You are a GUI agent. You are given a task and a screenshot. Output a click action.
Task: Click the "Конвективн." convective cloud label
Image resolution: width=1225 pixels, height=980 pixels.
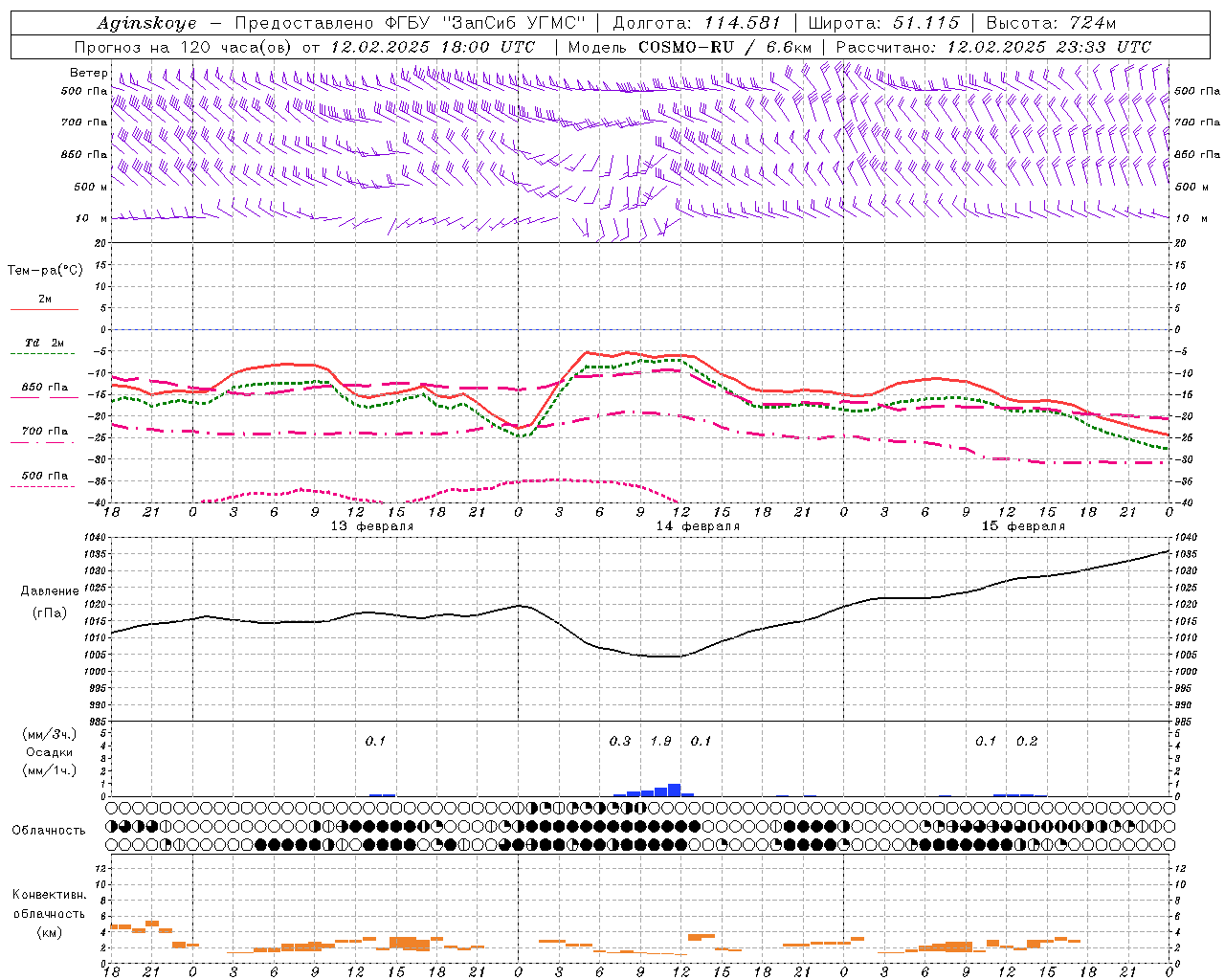click(49, 895)
